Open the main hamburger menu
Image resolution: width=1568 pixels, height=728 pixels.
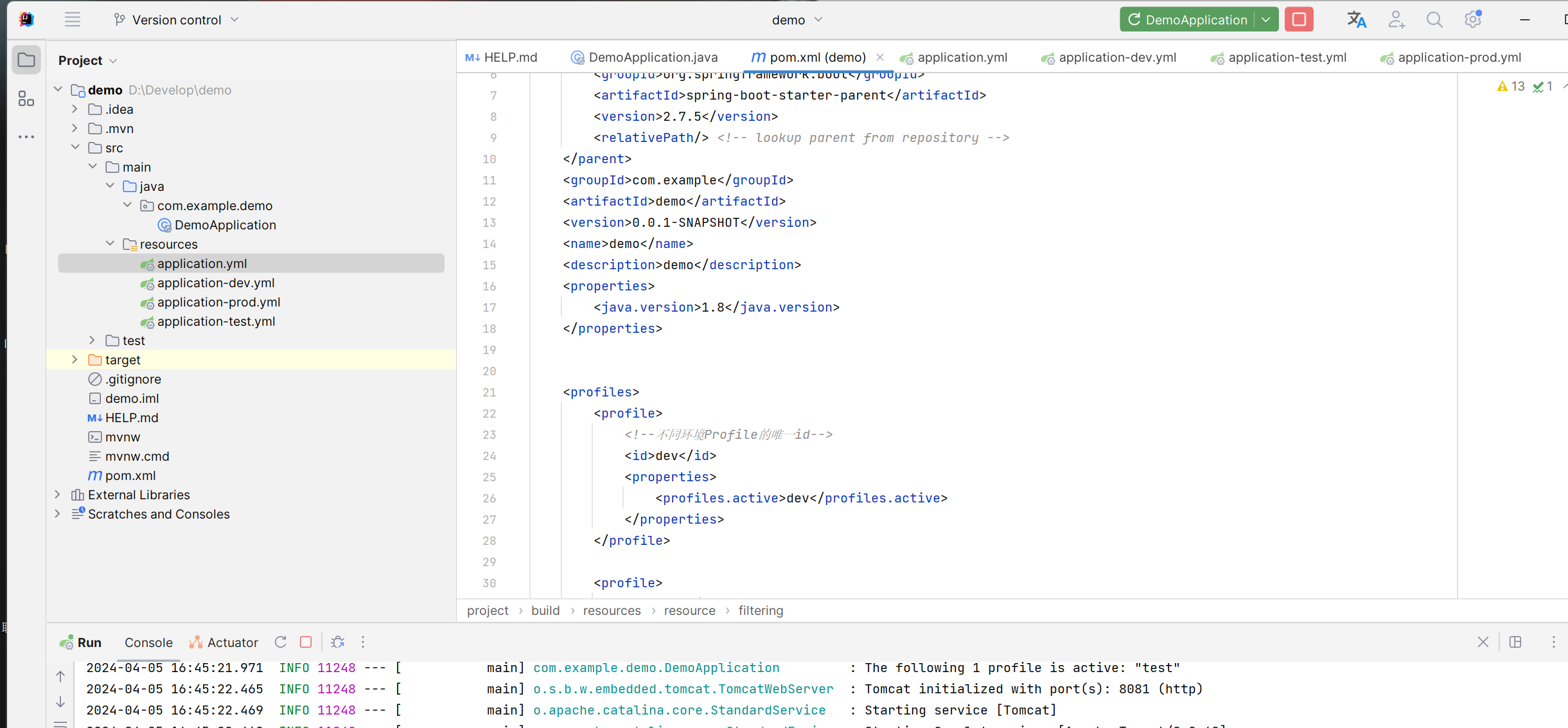coord(73,19)
